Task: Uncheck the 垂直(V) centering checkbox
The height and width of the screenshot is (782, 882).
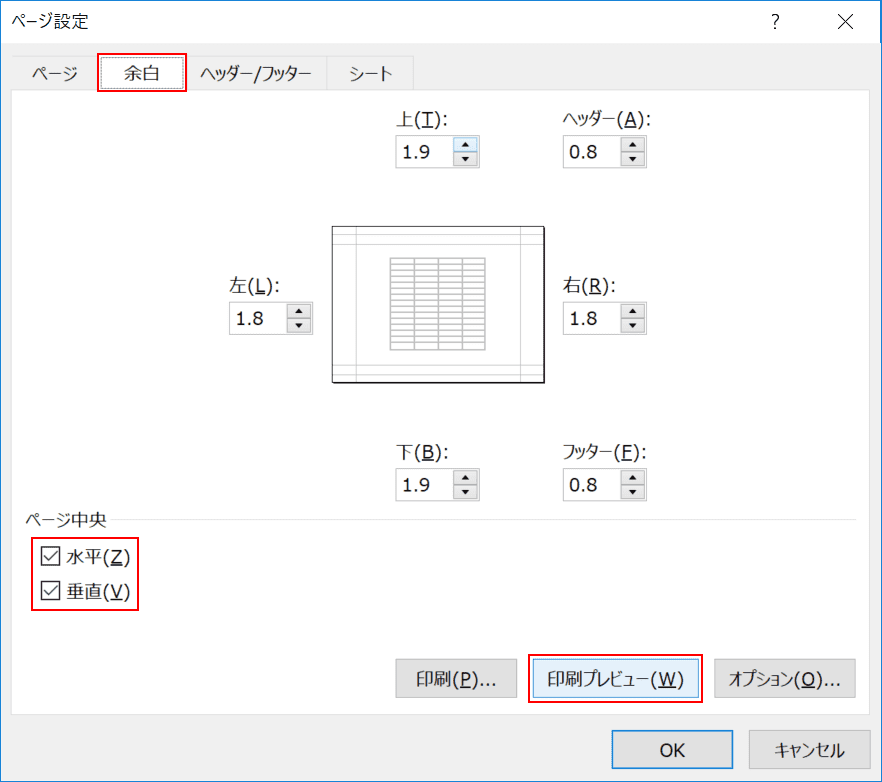Action: point(51,591)
